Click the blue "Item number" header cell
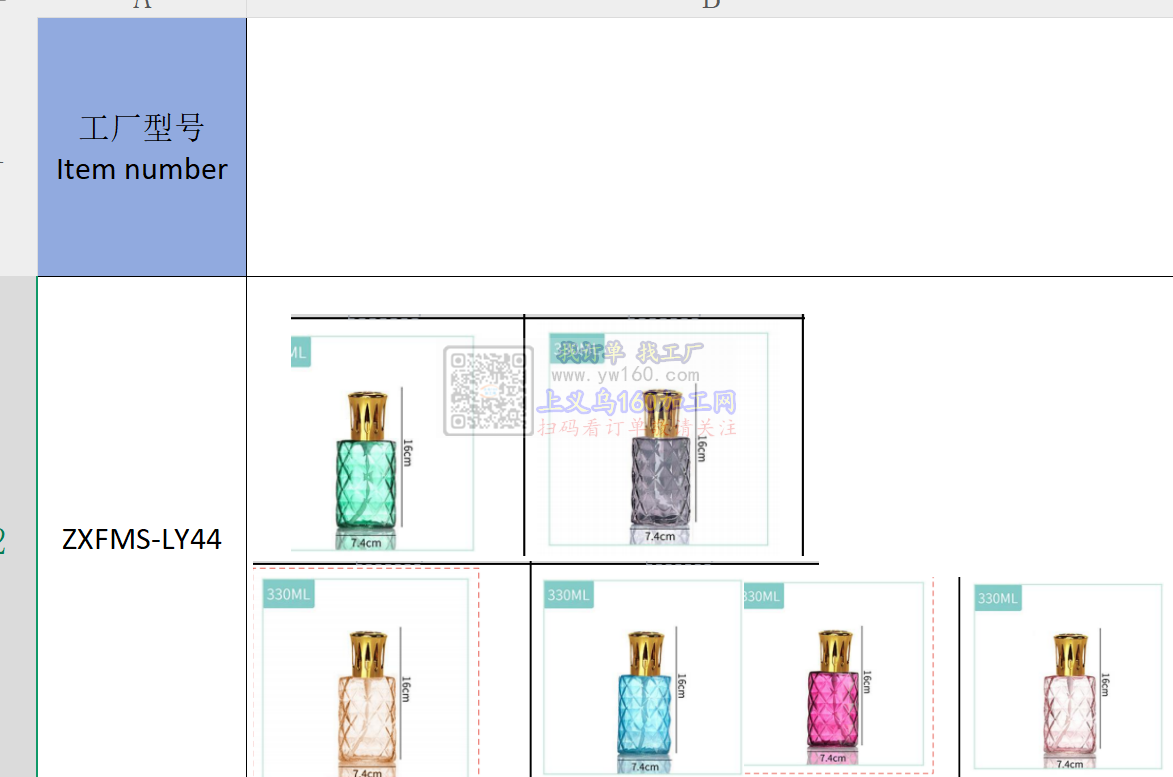This screenshot has height=777, width=1173. [x=142, y=147]
